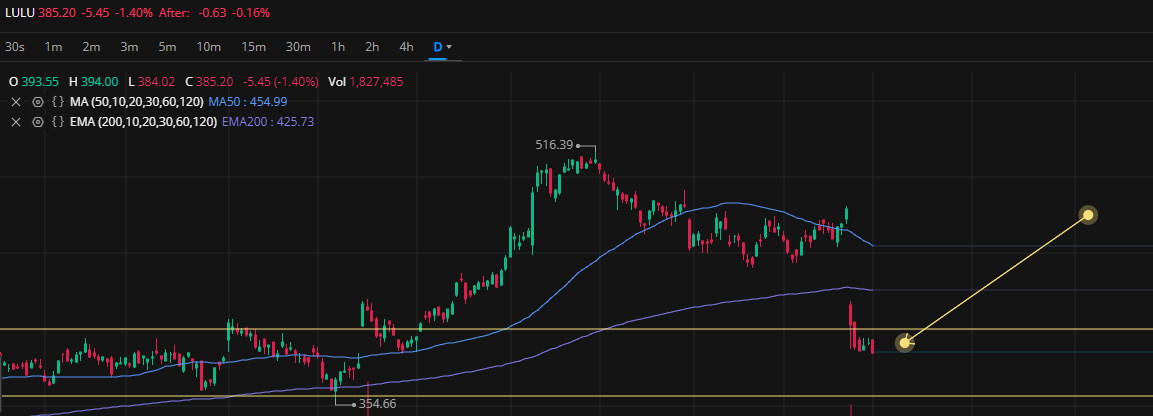Click the EMA200 : 425.73 value

coord(268,121)
